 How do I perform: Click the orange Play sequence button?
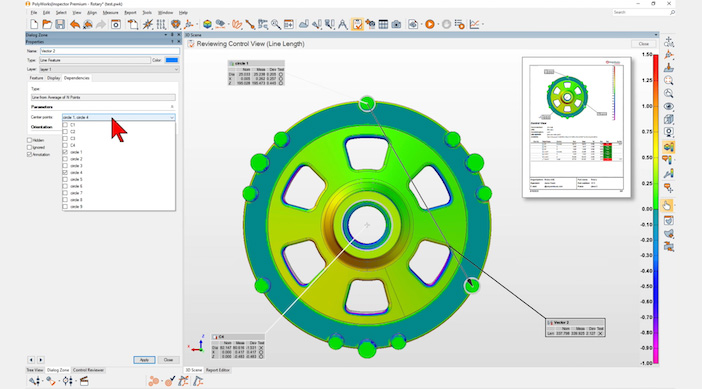430,24
